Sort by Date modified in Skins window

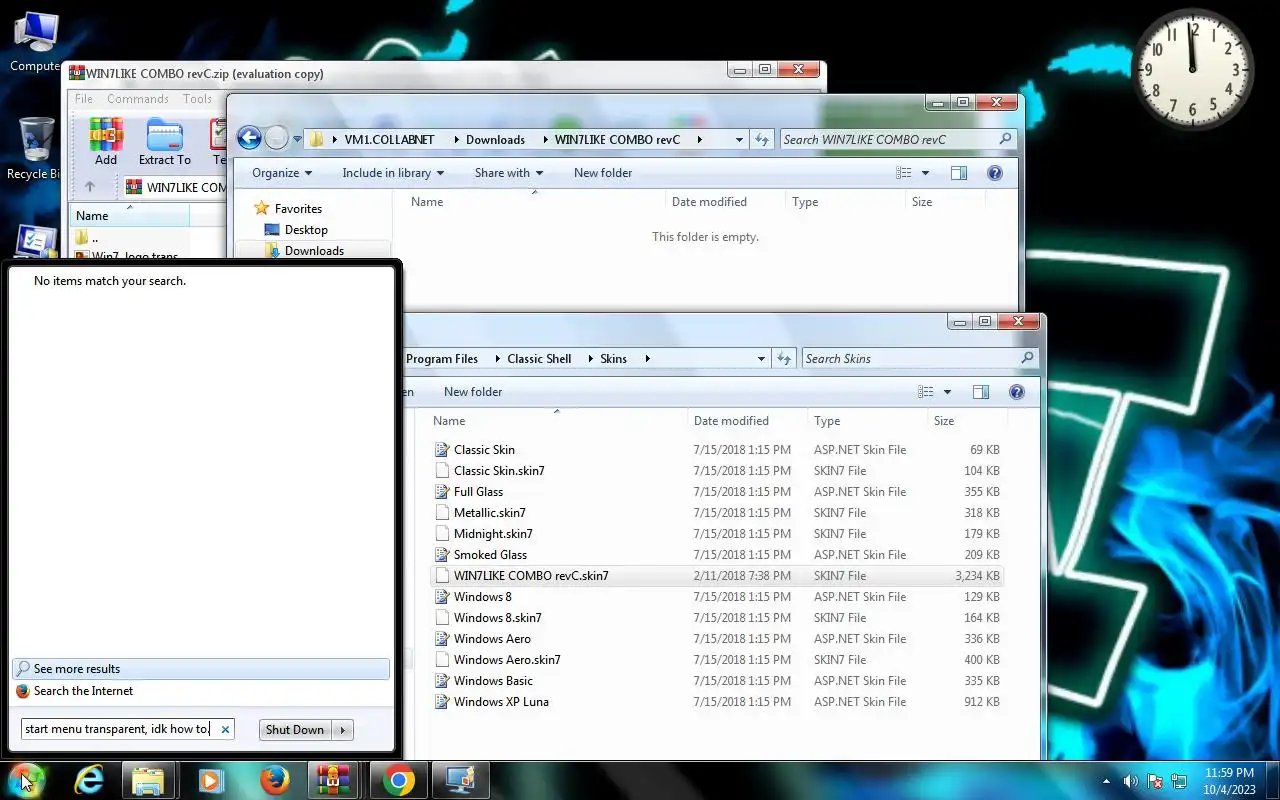click(749, 421)
